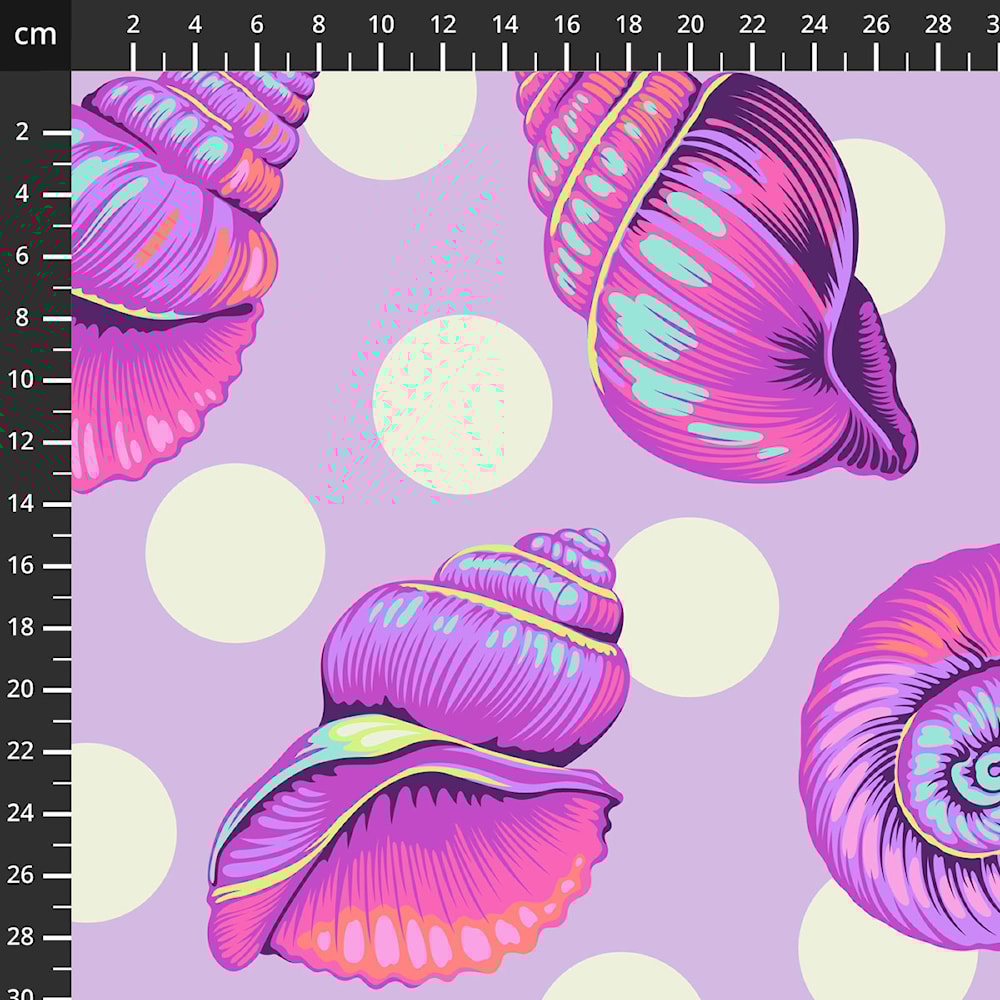Select the 10 mark on the vertical ruler
Viewport: 1000px width, 1000px height.
(22, 380)
